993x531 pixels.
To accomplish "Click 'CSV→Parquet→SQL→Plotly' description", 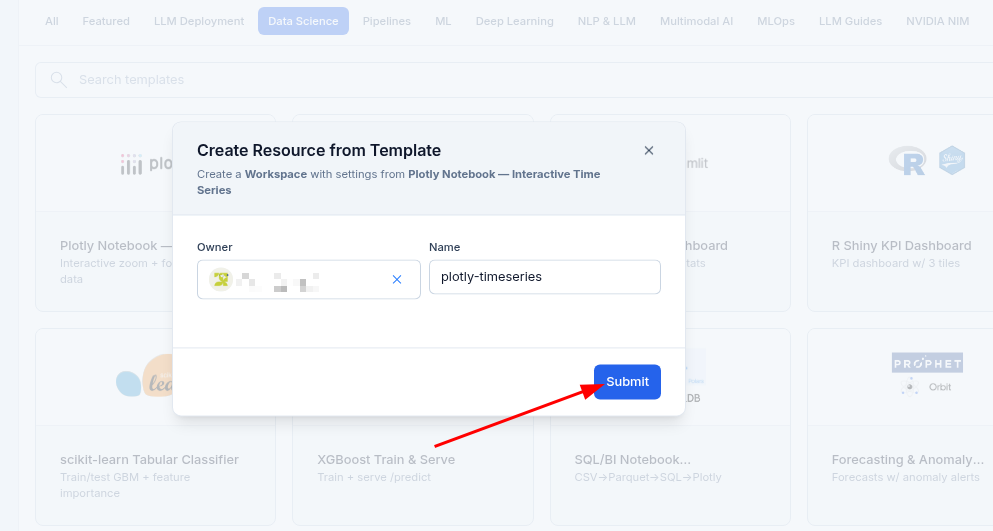I will [648, 477].
